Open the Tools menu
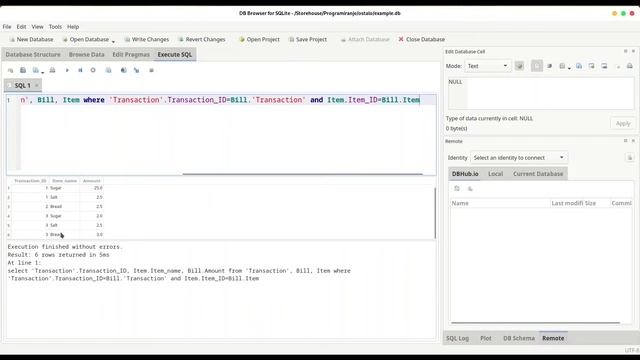640x360 pixels. [56, 27]
